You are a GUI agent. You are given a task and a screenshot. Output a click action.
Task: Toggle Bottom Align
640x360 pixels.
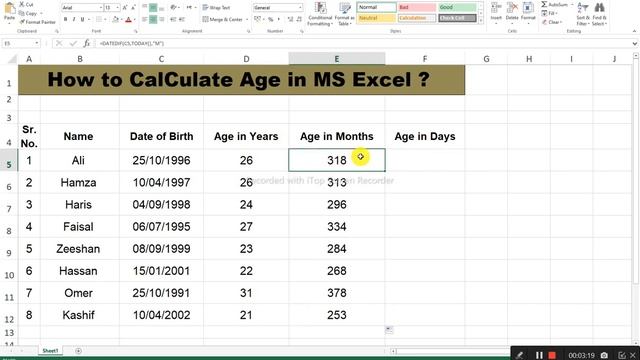(x=162, y=8)
